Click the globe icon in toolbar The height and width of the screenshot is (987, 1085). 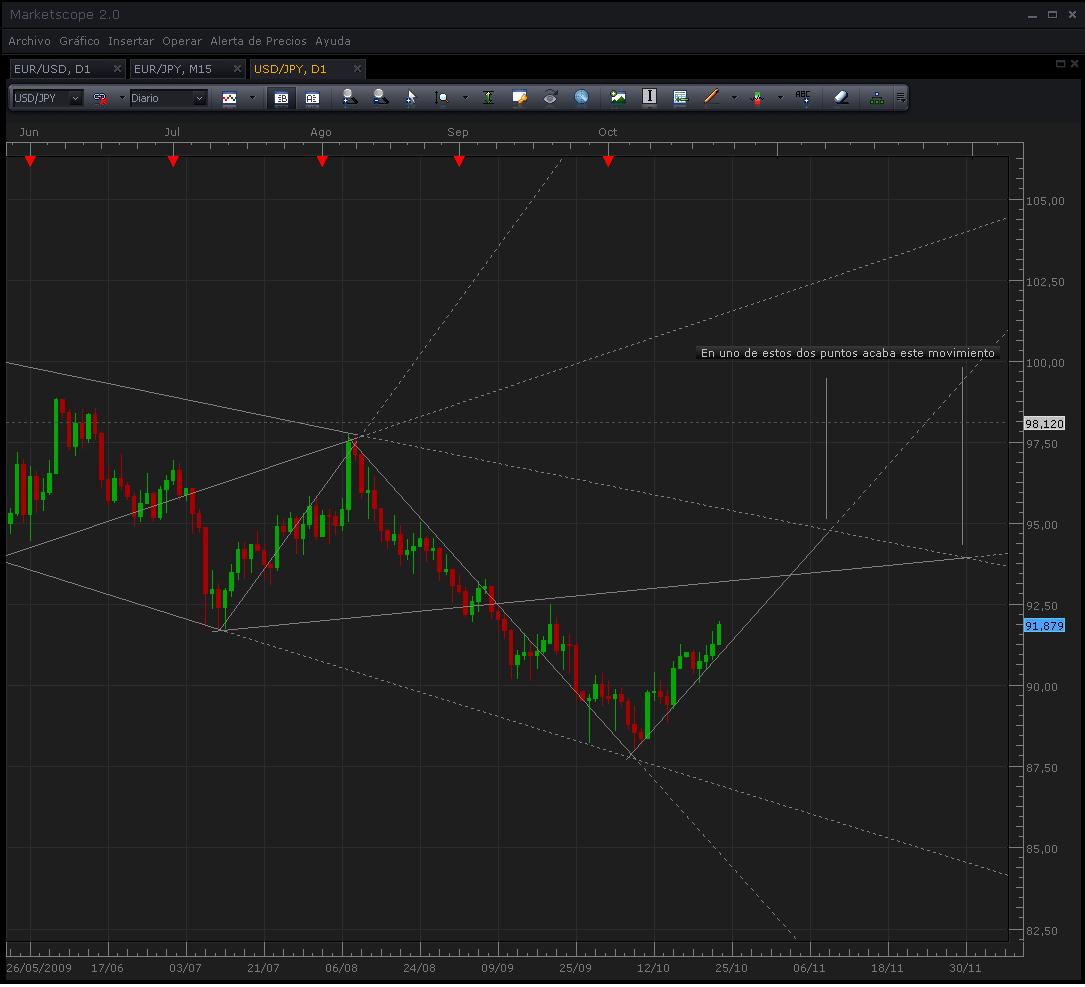581,97
